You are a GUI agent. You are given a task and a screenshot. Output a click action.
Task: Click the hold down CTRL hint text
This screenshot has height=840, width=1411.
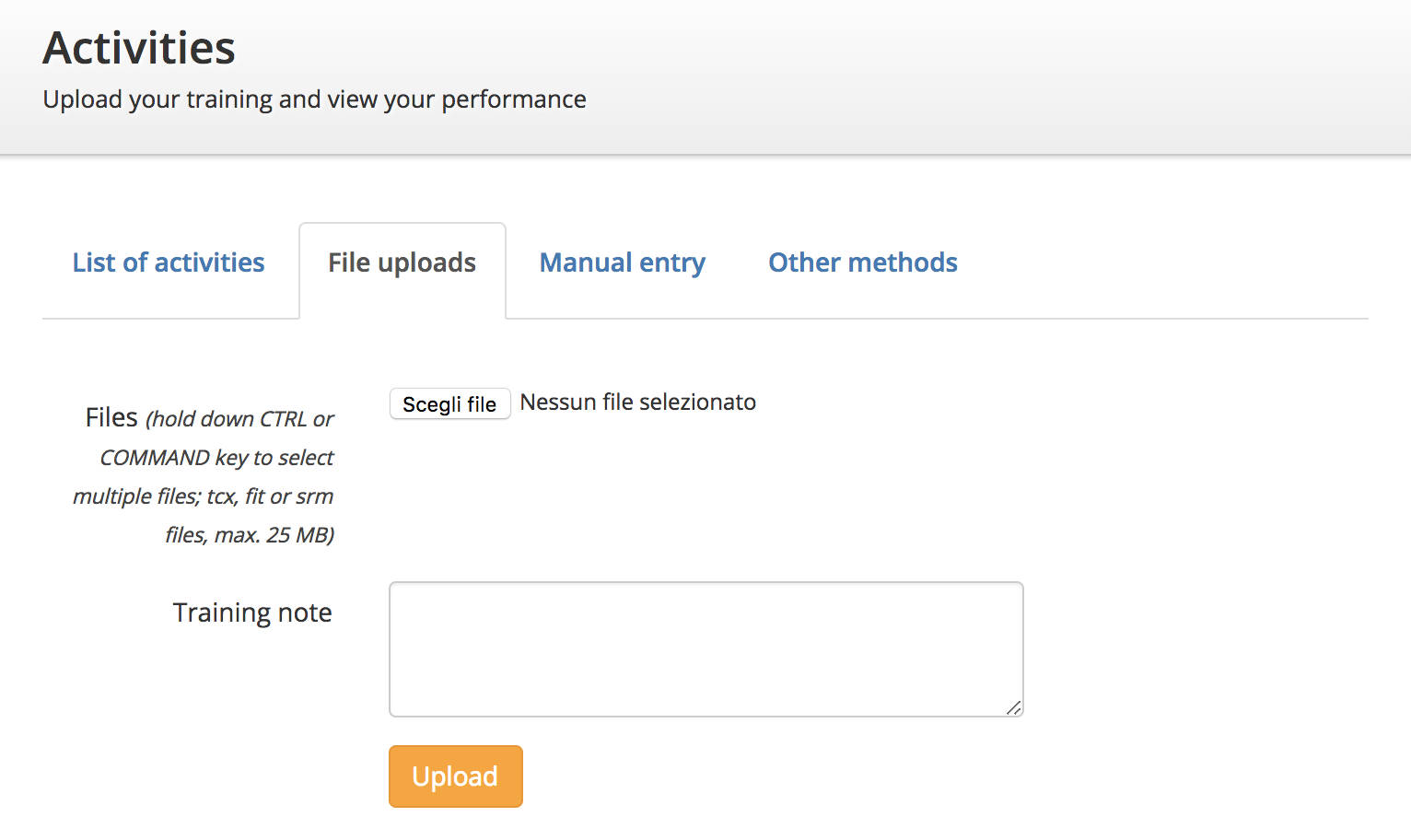pyautogui.click(x=239, y=419)
